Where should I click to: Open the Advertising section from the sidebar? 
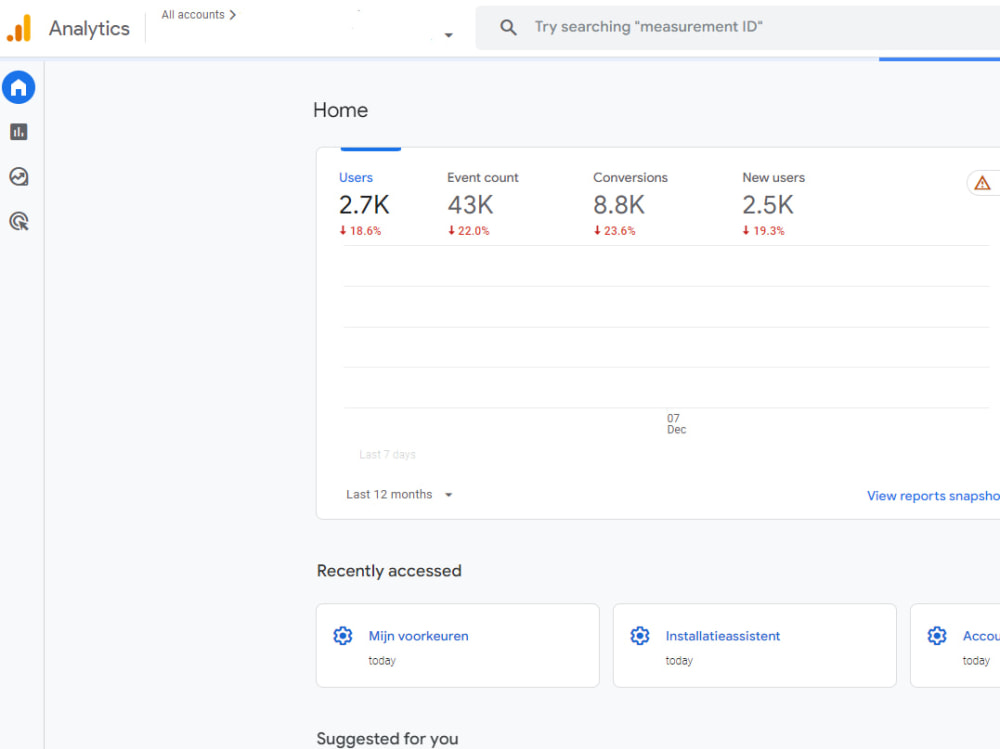[x=18, y=221]
